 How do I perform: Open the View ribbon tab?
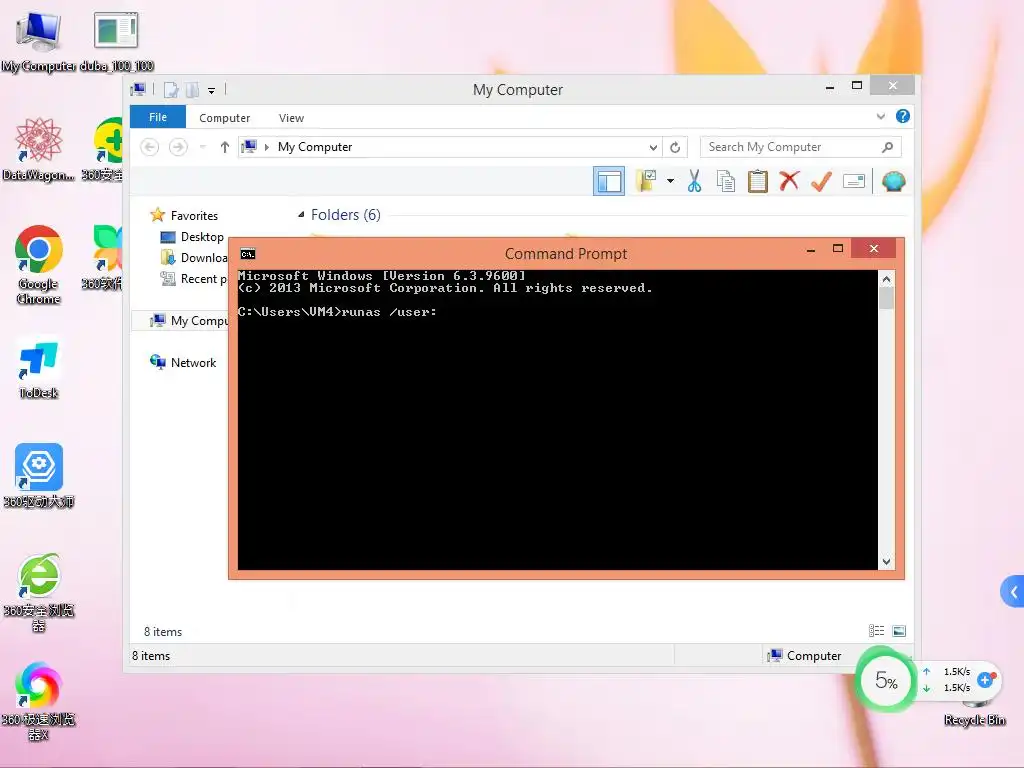point(291,118)
